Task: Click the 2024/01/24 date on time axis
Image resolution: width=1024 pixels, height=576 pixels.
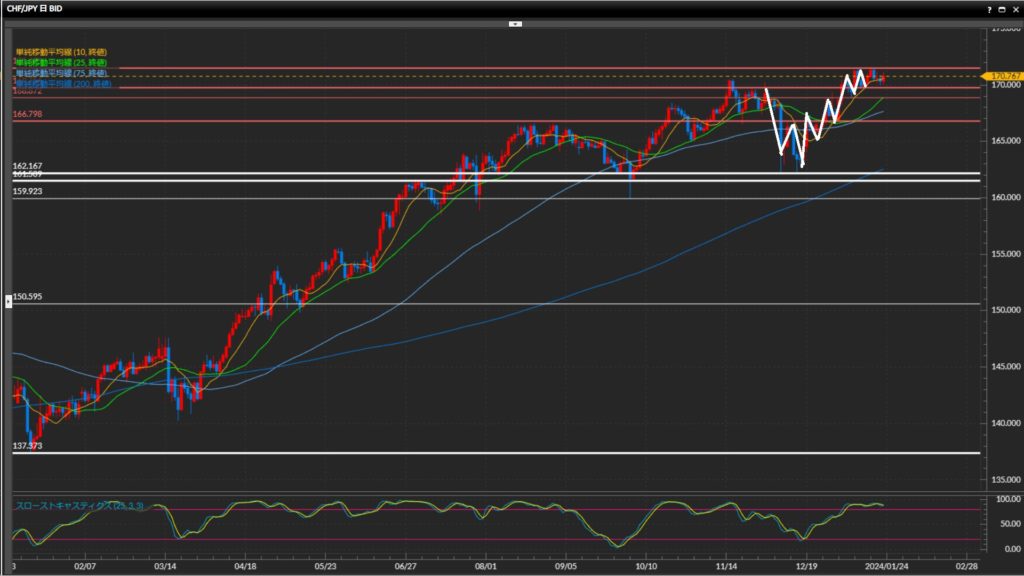Action: tap(887, 566)
